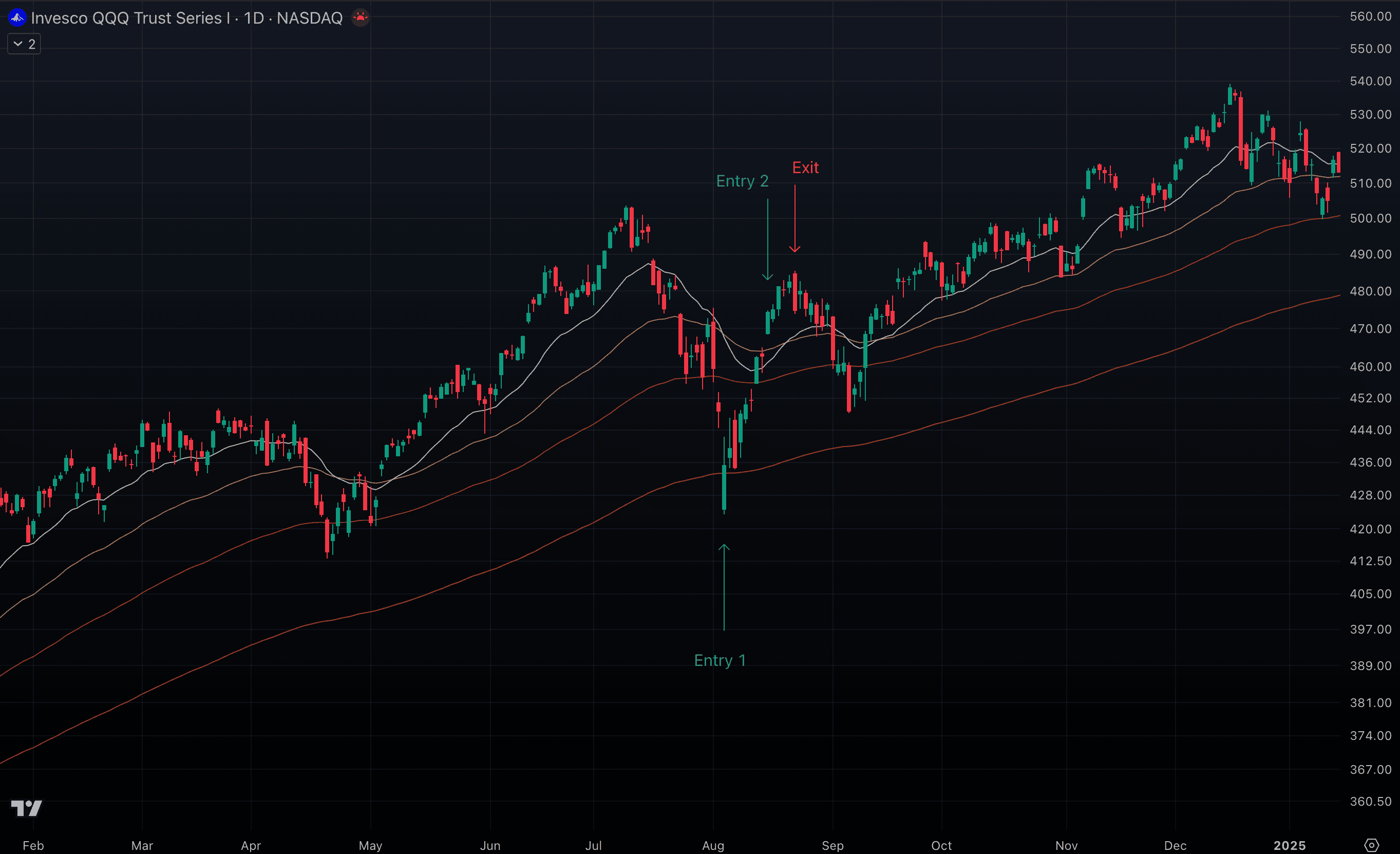Select the green Entry 2 down arrow
Screen dimensions: 1400x854
[767, 239]
